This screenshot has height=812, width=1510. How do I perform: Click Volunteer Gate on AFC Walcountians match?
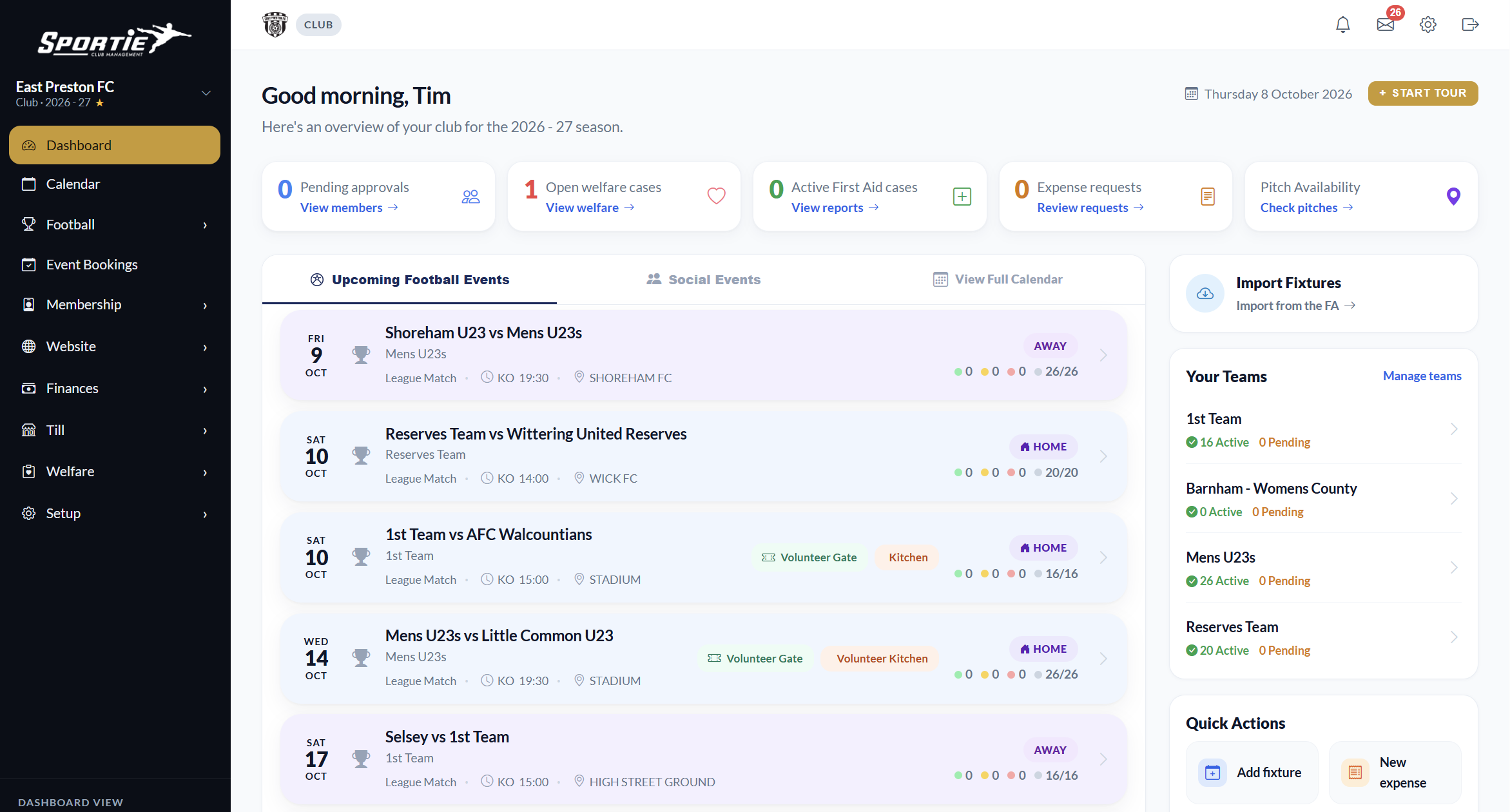809,557
